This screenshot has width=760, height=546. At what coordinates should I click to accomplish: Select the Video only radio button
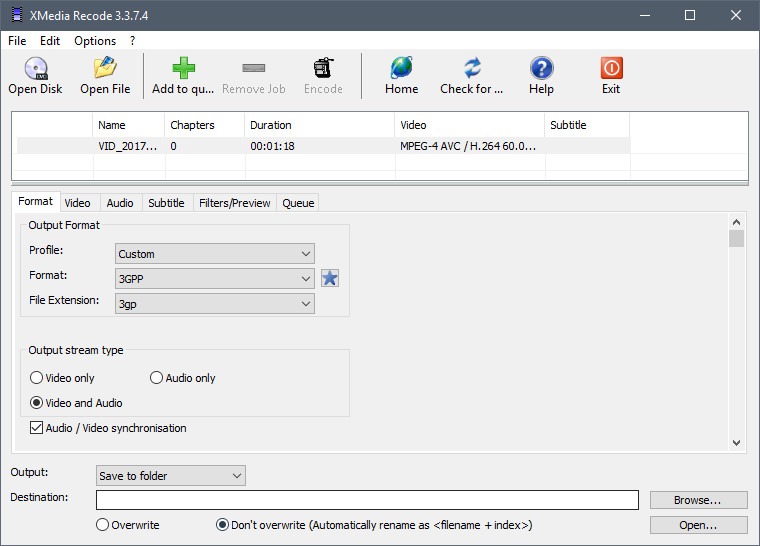(x=37, y=378)
